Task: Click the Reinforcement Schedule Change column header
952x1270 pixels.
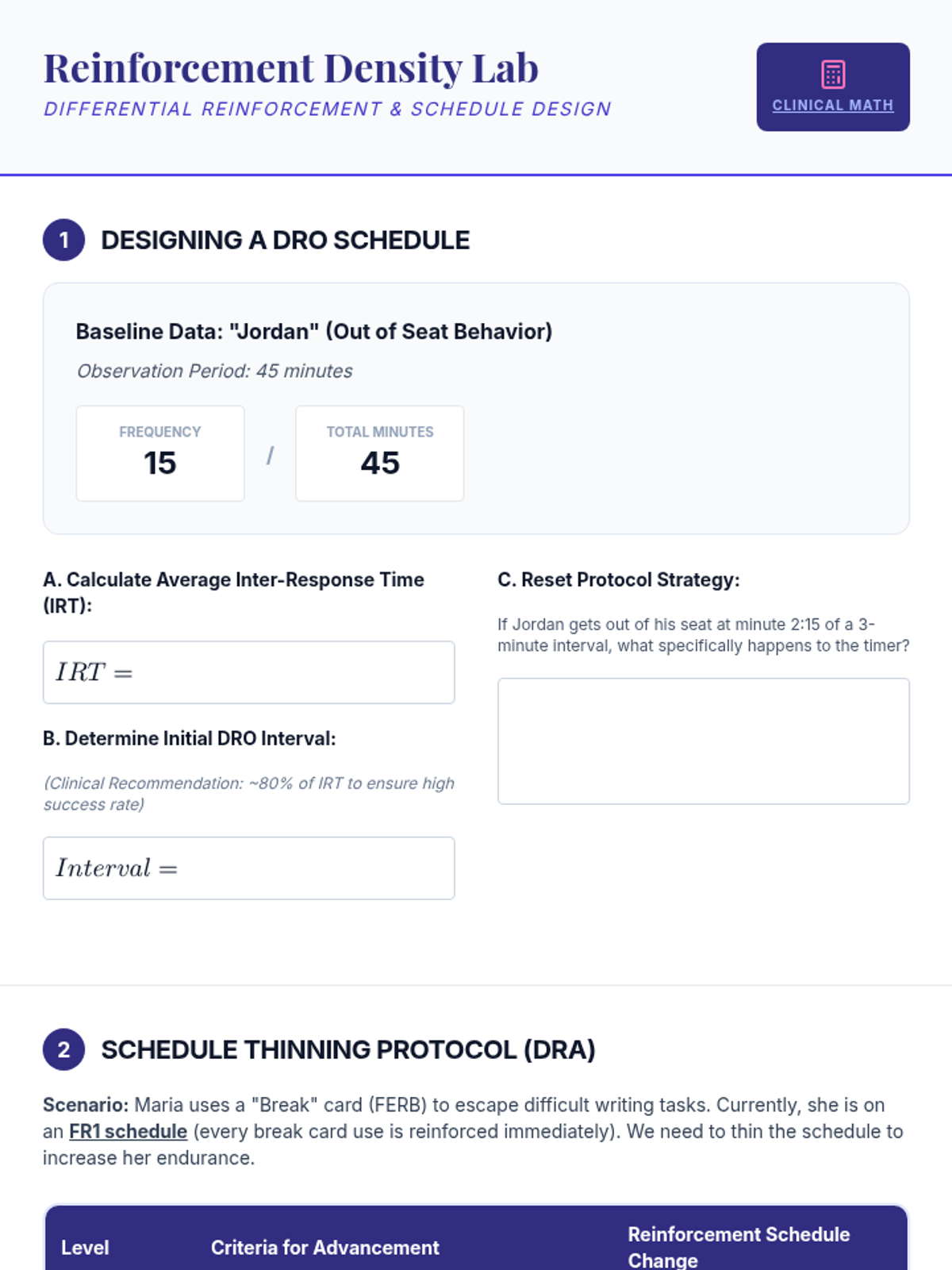Action: point(739,1247)
